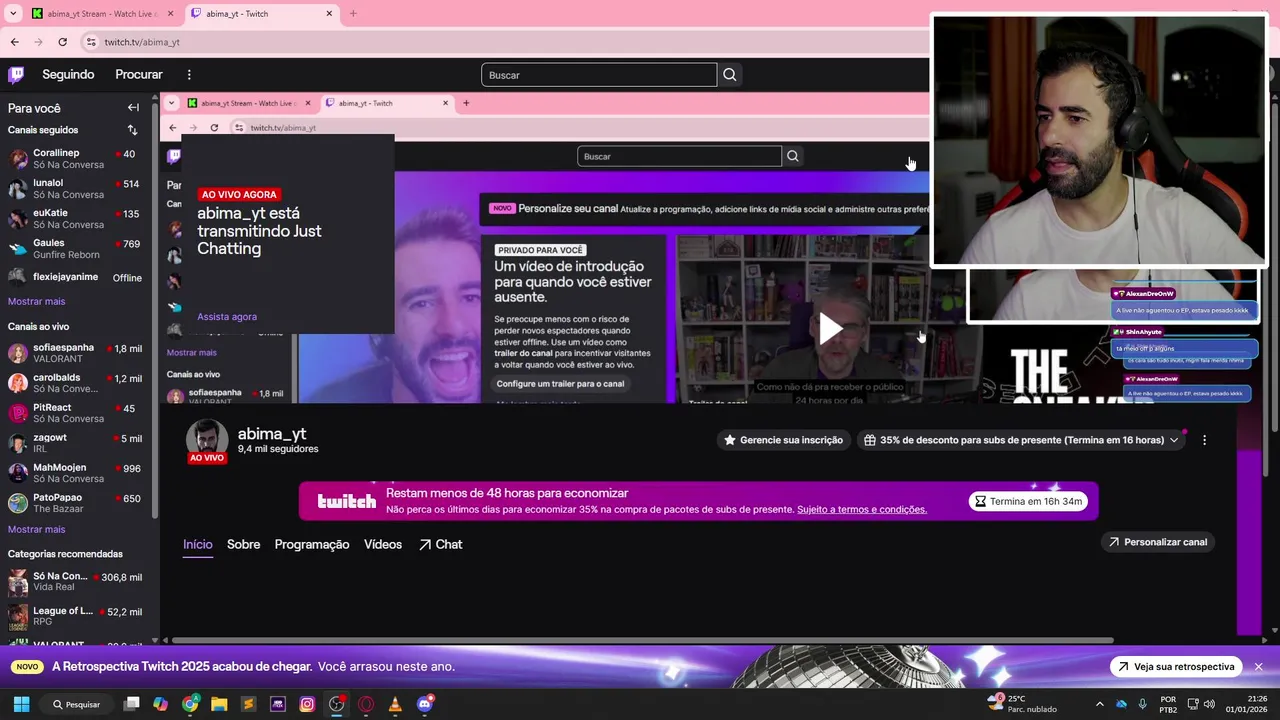Close the abima_yt Stream Kick tab
This screenshot has width=1280, height=720.
tap(170, 14)
